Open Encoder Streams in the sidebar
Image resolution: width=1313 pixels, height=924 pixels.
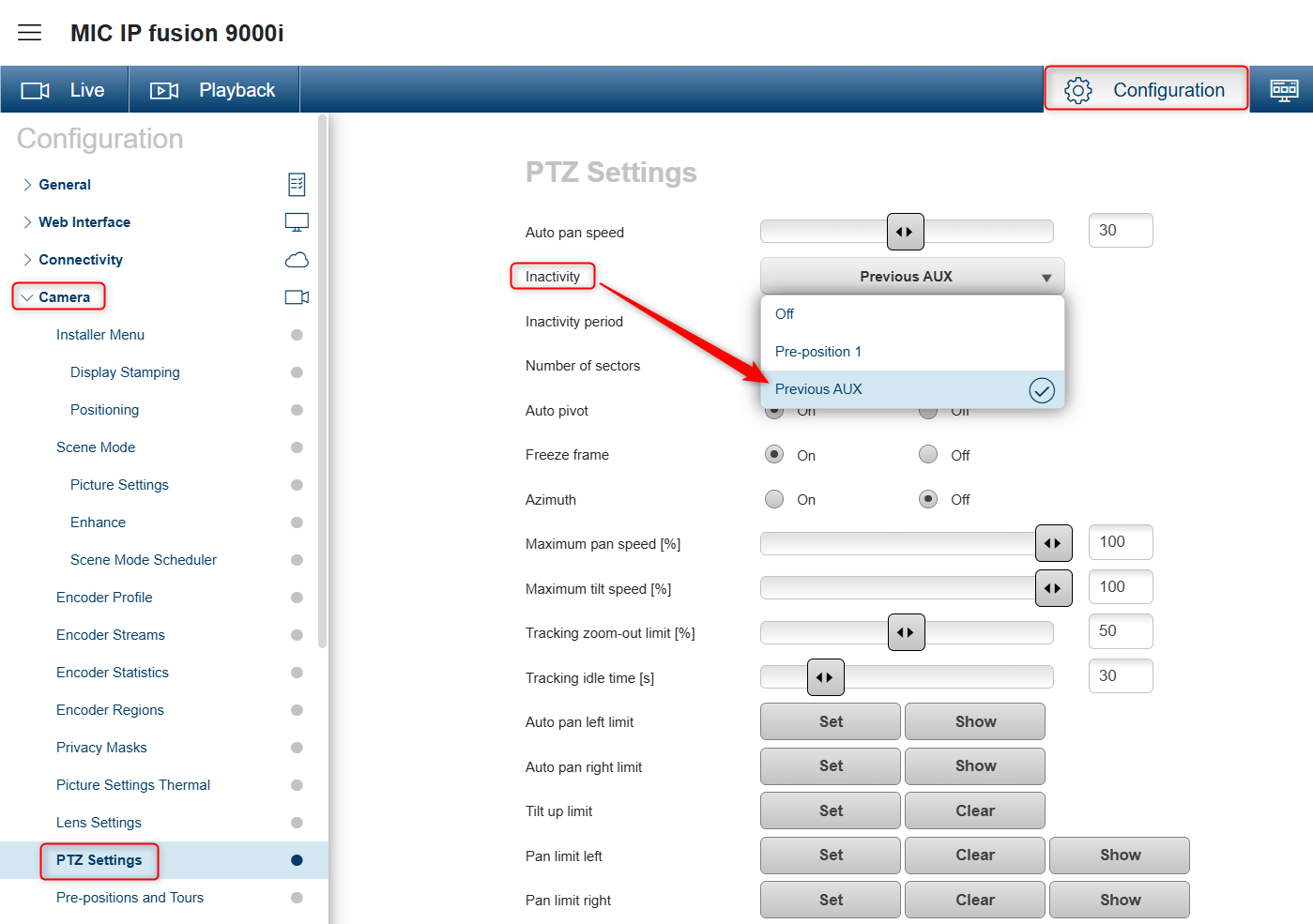tap(111, 635)
